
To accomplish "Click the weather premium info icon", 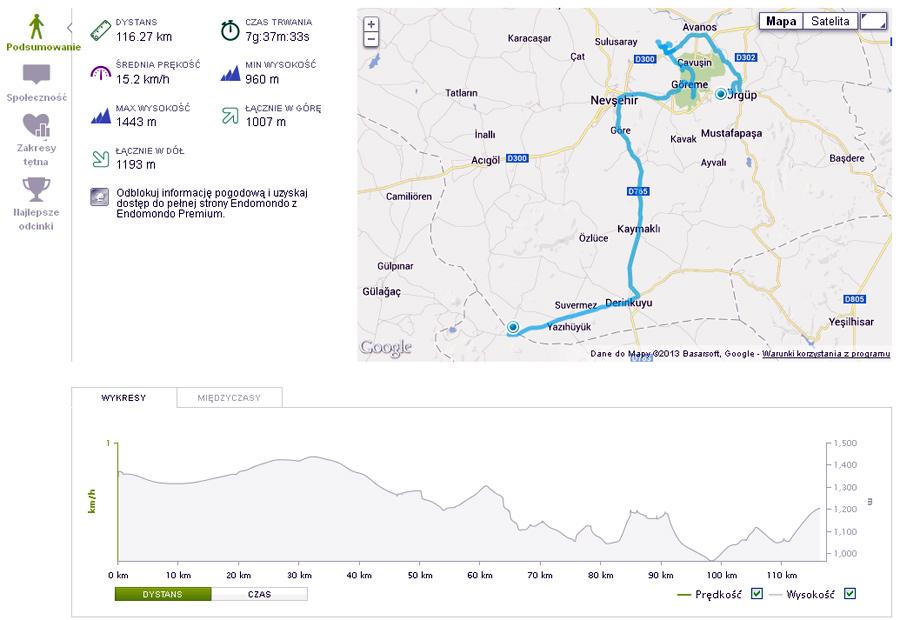I will tap(99, 196).
